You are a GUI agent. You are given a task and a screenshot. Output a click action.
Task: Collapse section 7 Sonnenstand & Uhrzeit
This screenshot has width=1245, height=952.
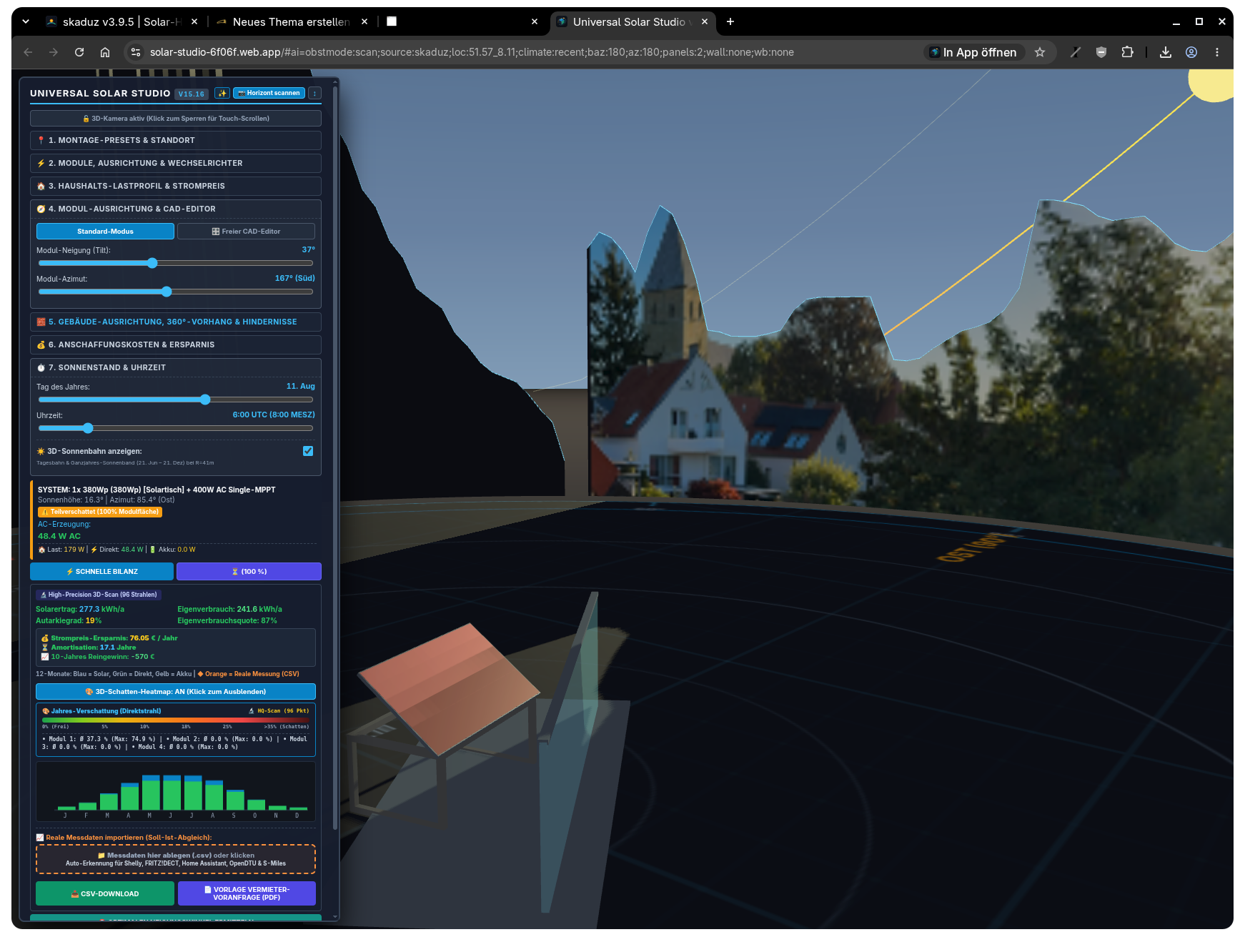click(x=176, y=367)
